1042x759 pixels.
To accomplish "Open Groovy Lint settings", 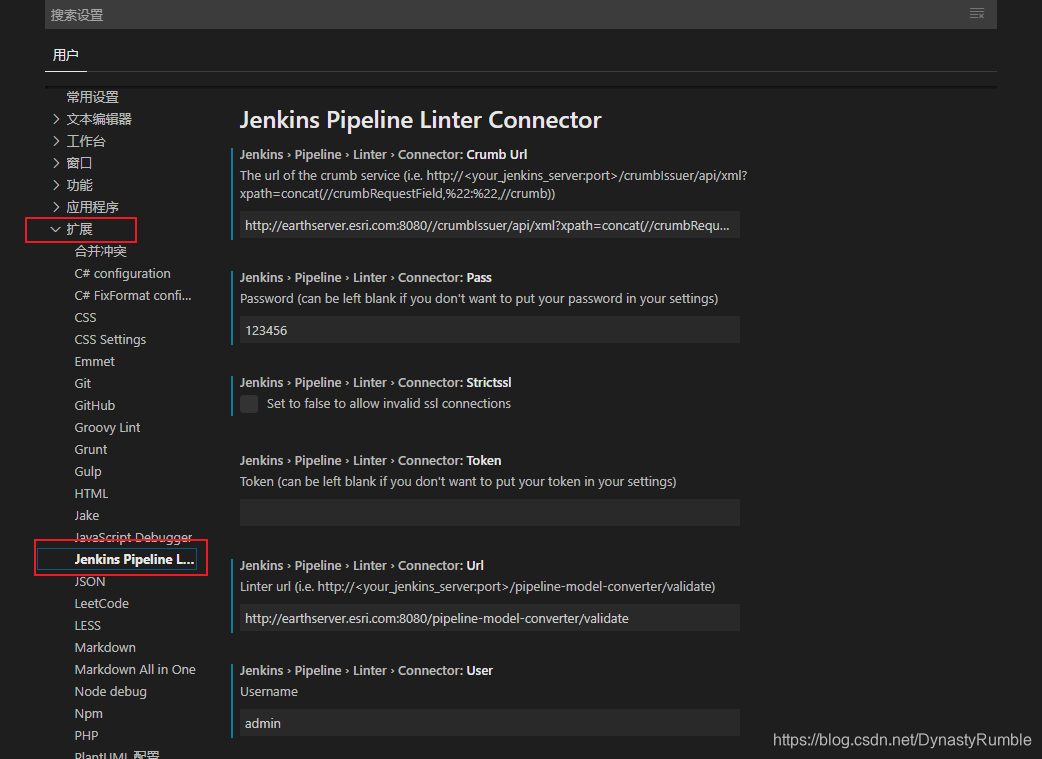I will 107,427.
